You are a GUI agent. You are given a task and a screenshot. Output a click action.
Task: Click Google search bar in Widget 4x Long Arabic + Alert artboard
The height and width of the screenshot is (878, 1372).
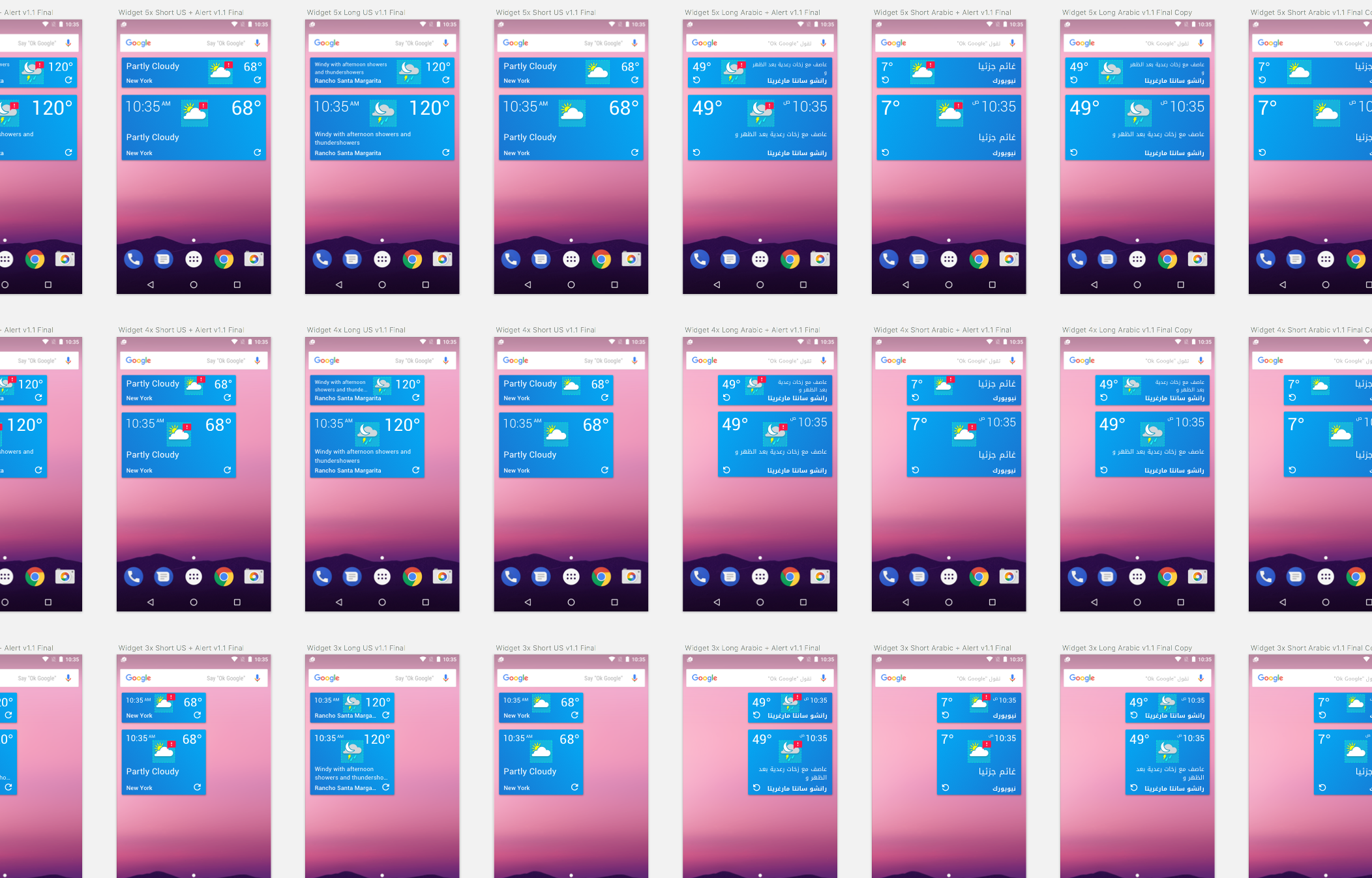click(x=760, y=360)
